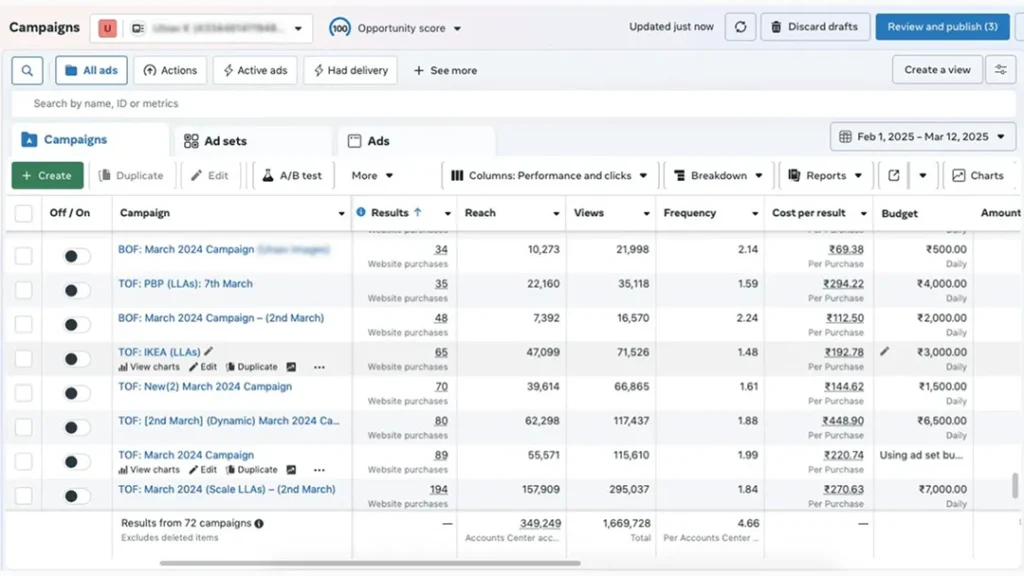Image resolution: width=1024 pixels, height=576 pixels.
Task: Click the search magnifier icon
Action: tap(27, 71)
